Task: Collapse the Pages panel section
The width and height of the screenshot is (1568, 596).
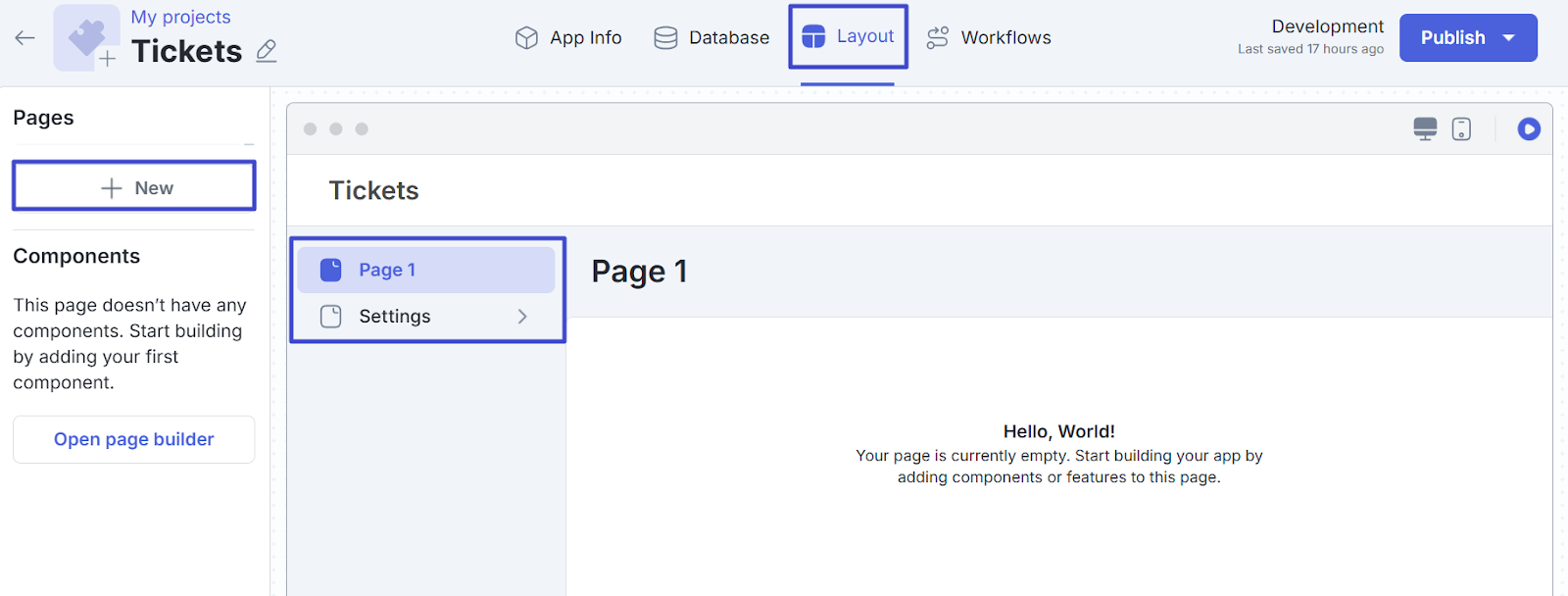Action: 249,144
